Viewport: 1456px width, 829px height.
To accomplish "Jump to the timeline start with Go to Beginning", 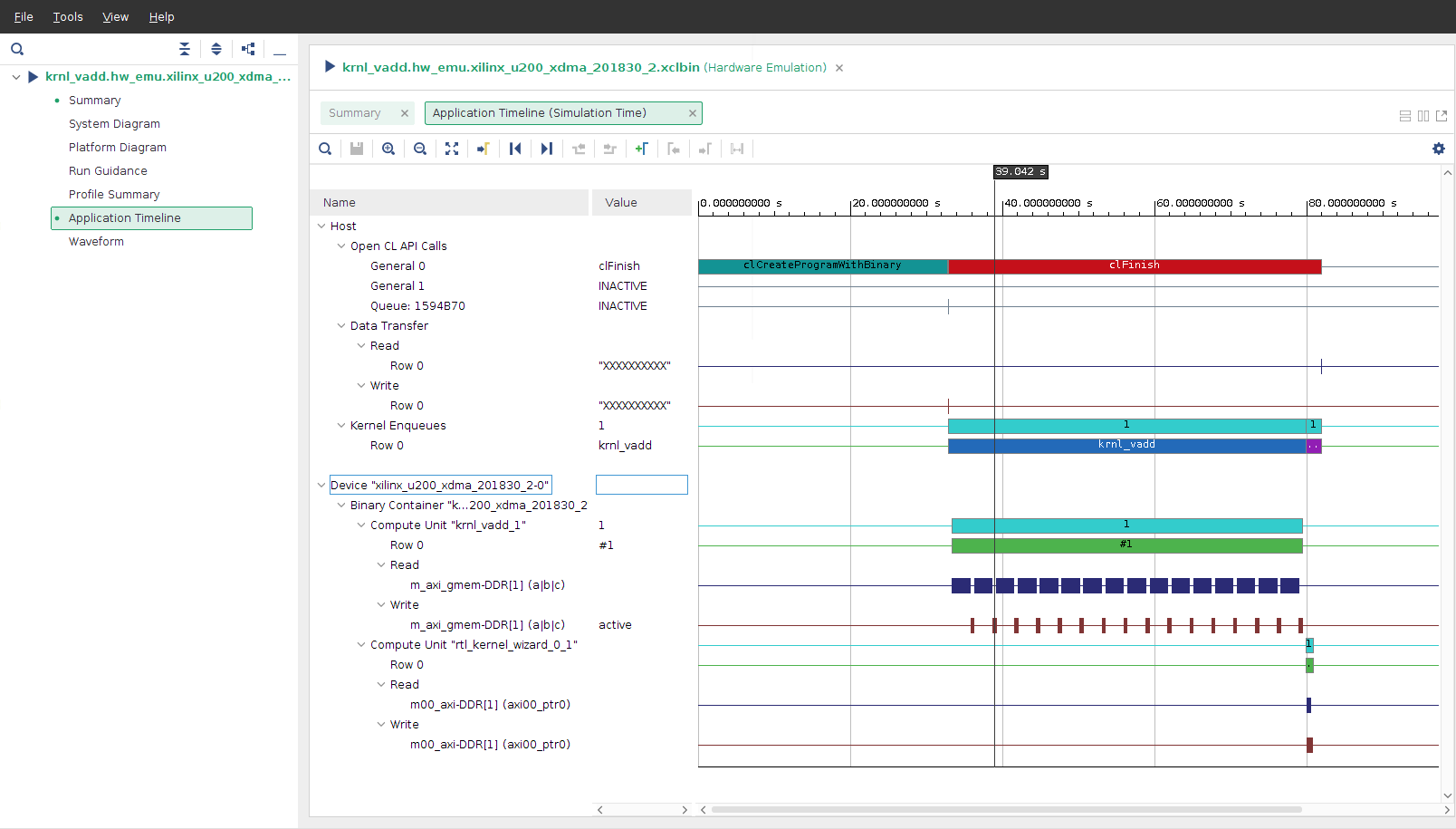I will (x=515, y=149).
